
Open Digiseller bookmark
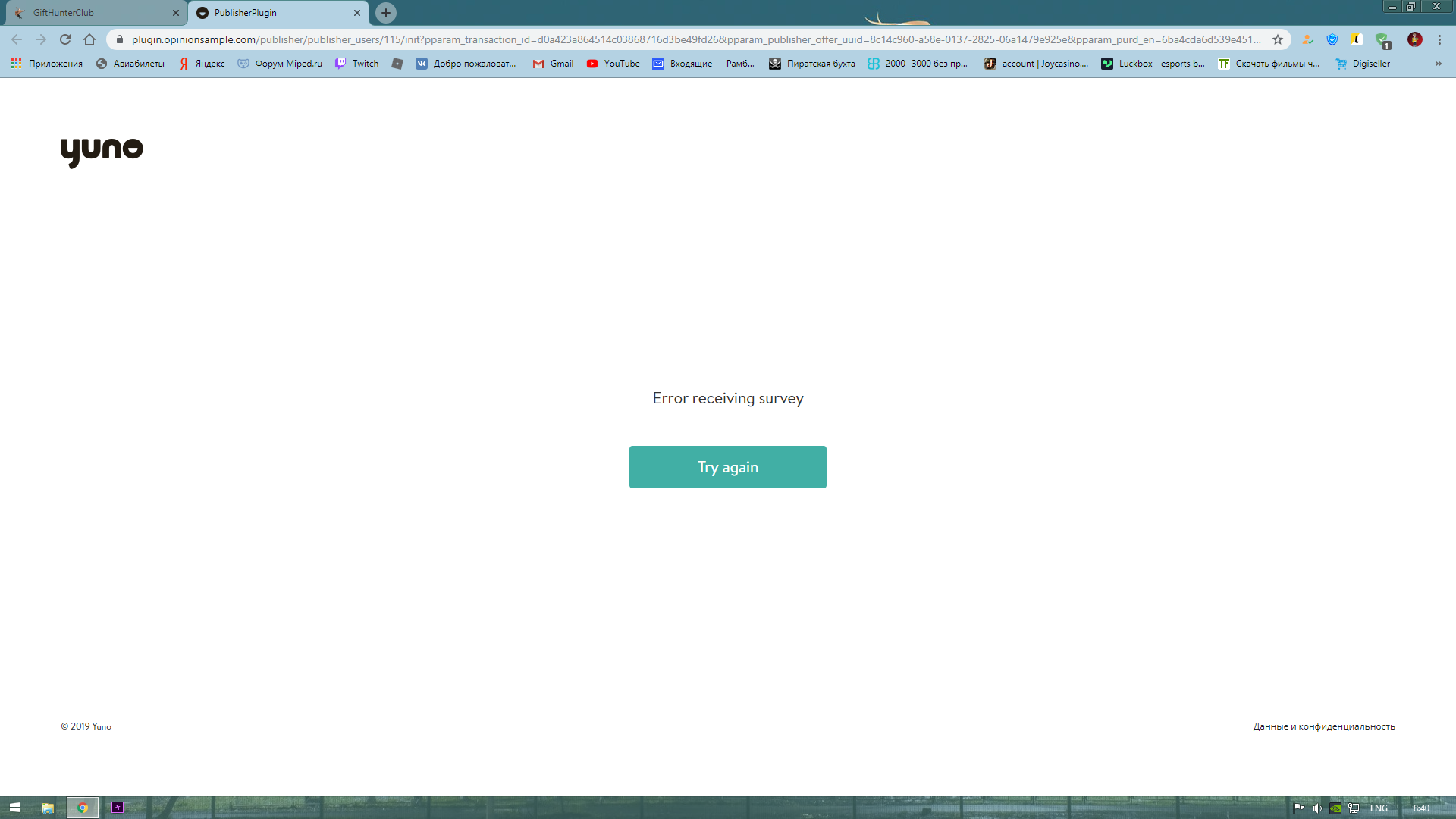(1363, 64)
